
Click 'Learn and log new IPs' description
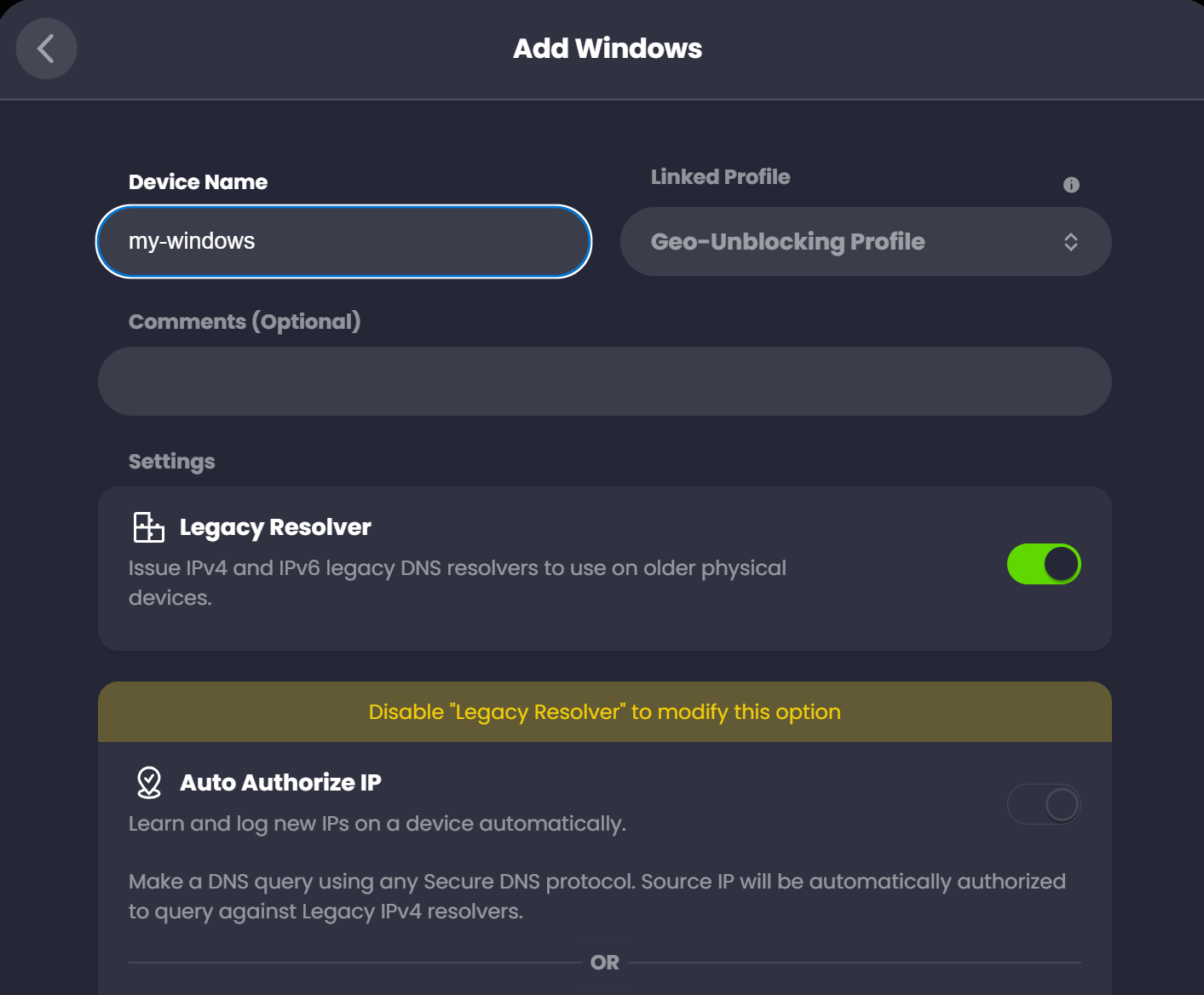377,824
